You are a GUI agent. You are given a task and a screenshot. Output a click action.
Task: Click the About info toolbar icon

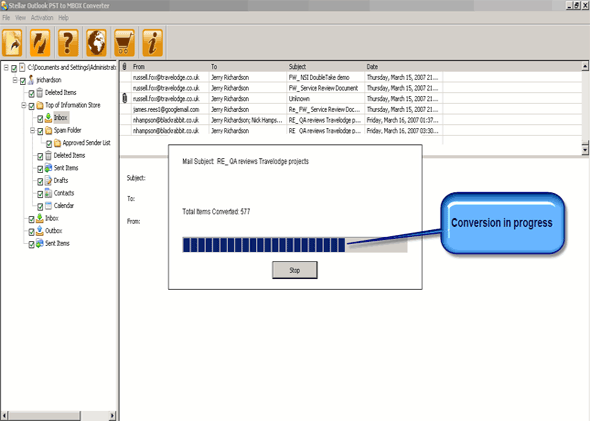click(x=152, y=43)
